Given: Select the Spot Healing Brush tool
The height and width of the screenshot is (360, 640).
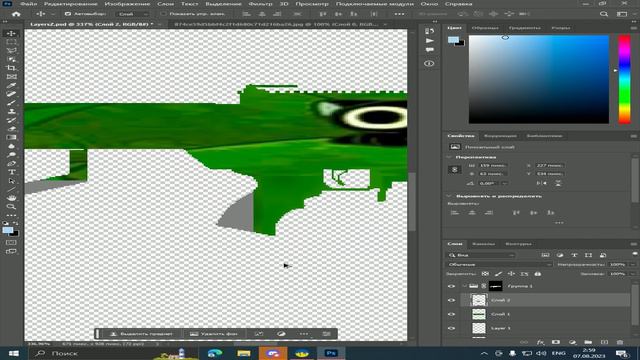Looking at the screenshot, I should (11, 94).
